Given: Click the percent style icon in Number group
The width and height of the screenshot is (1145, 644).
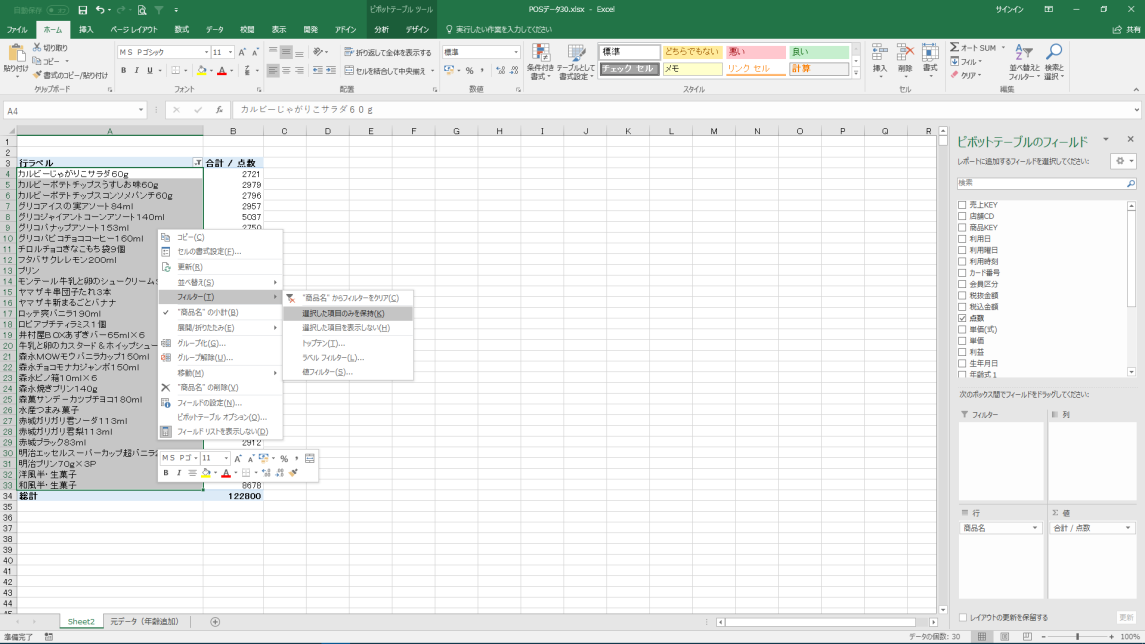Looking at the screenshot, I should click(x=470, y=71).
